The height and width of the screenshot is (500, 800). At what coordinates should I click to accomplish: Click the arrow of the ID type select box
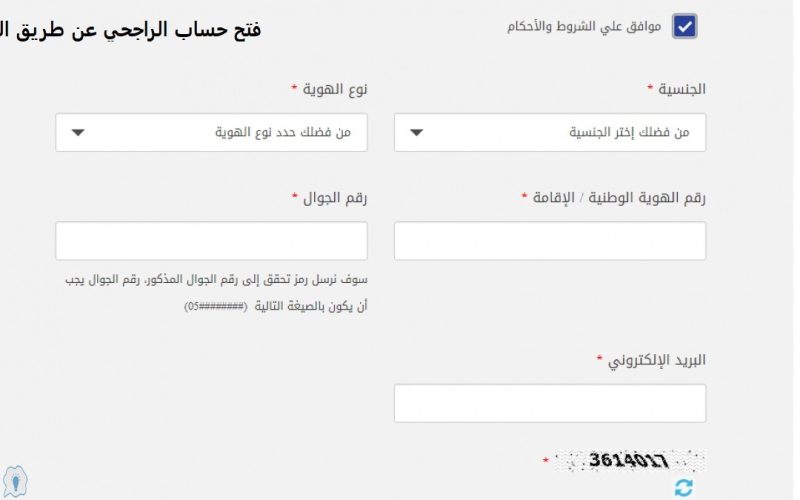[x=78, y=133]
